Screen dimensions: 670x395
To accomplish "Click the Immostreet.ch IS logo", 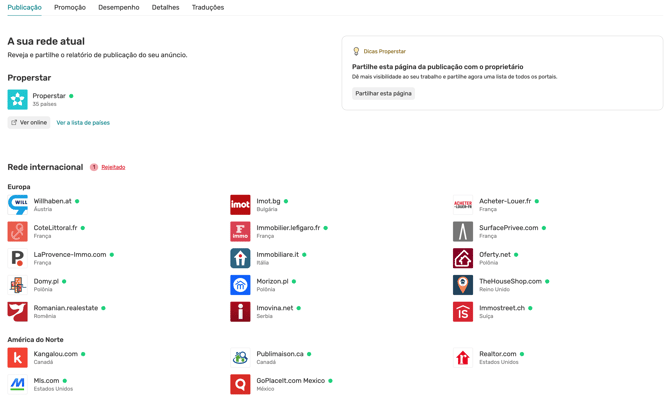I will click(x=463, y=312).
